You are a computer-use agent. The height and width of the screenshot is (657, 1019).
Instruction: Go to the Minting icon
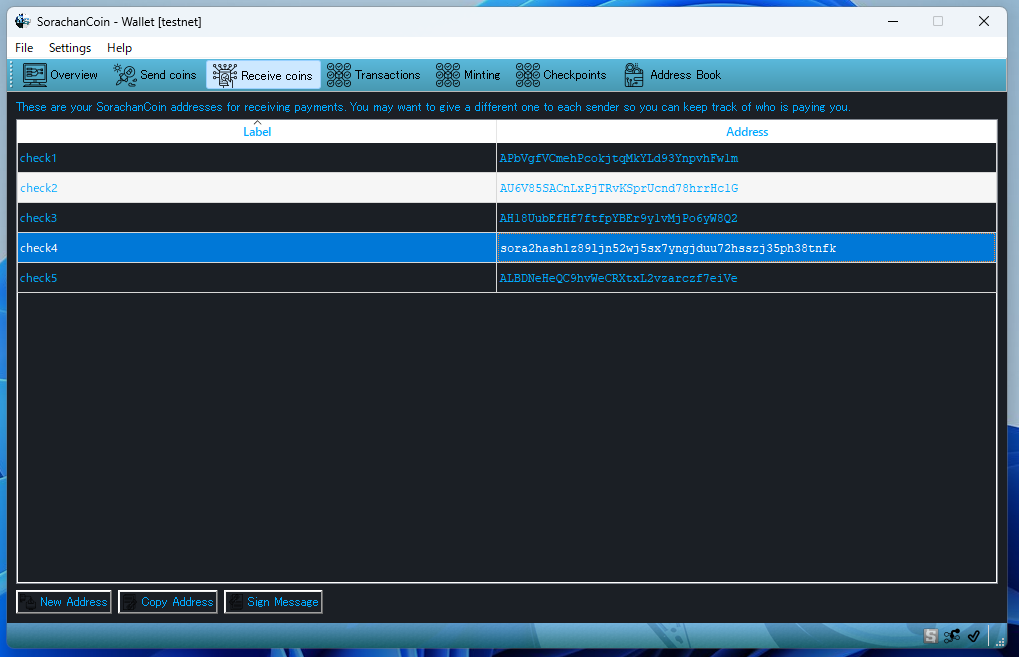point(448,75)
